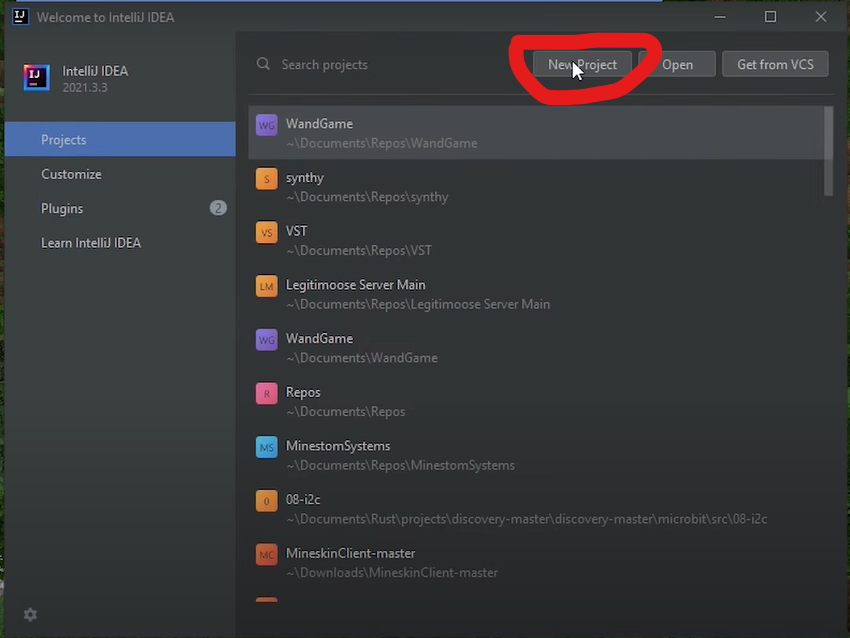
Task: Open the Plugins section
Action: (x=120, y=208)
